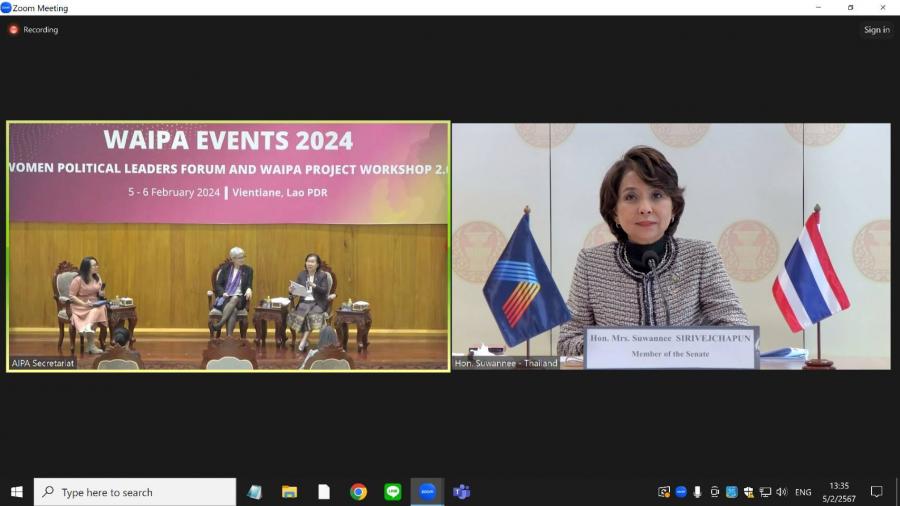The height and width of the screenshot is (506, 900).
Task: Open File Explorer from the taskbar
Action: click(x=289, y=492)
